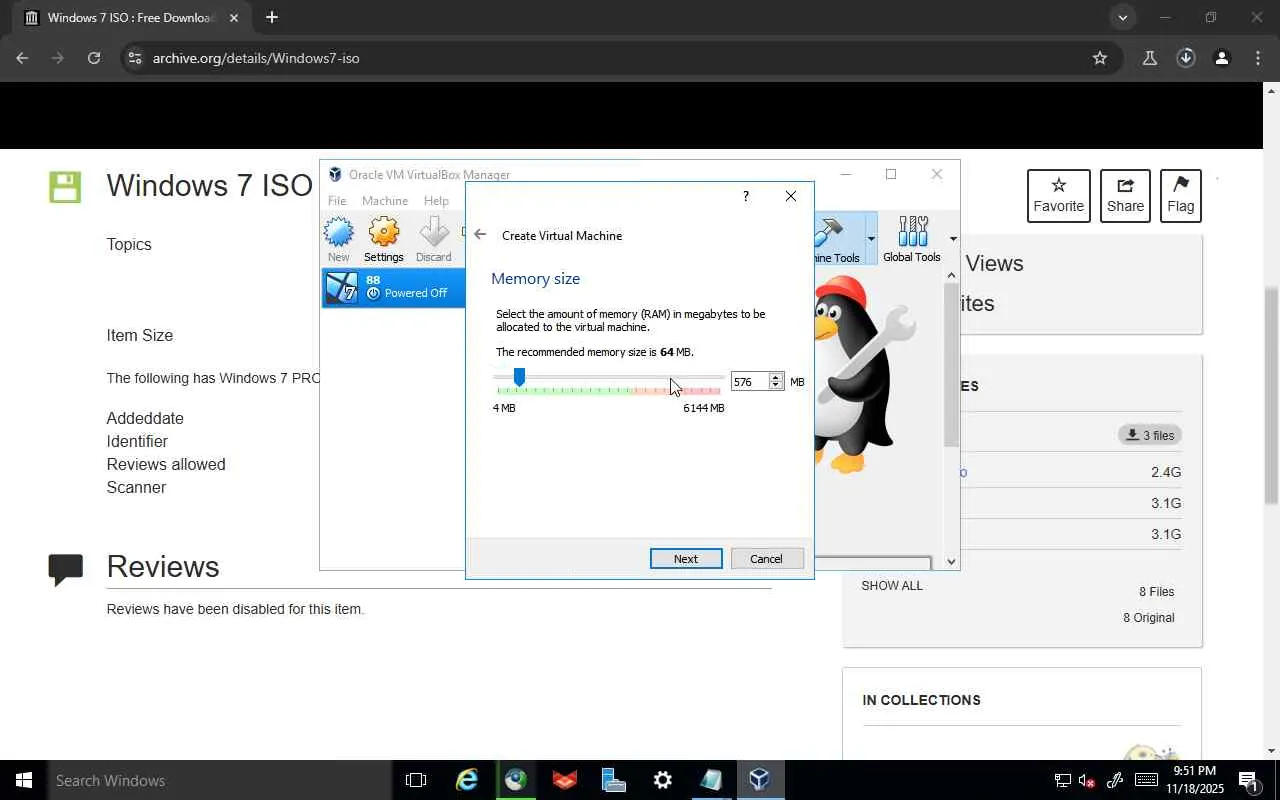Open the File menu in VirtualBox
The width and height of the screenshot is (1280, 800).
337,201
